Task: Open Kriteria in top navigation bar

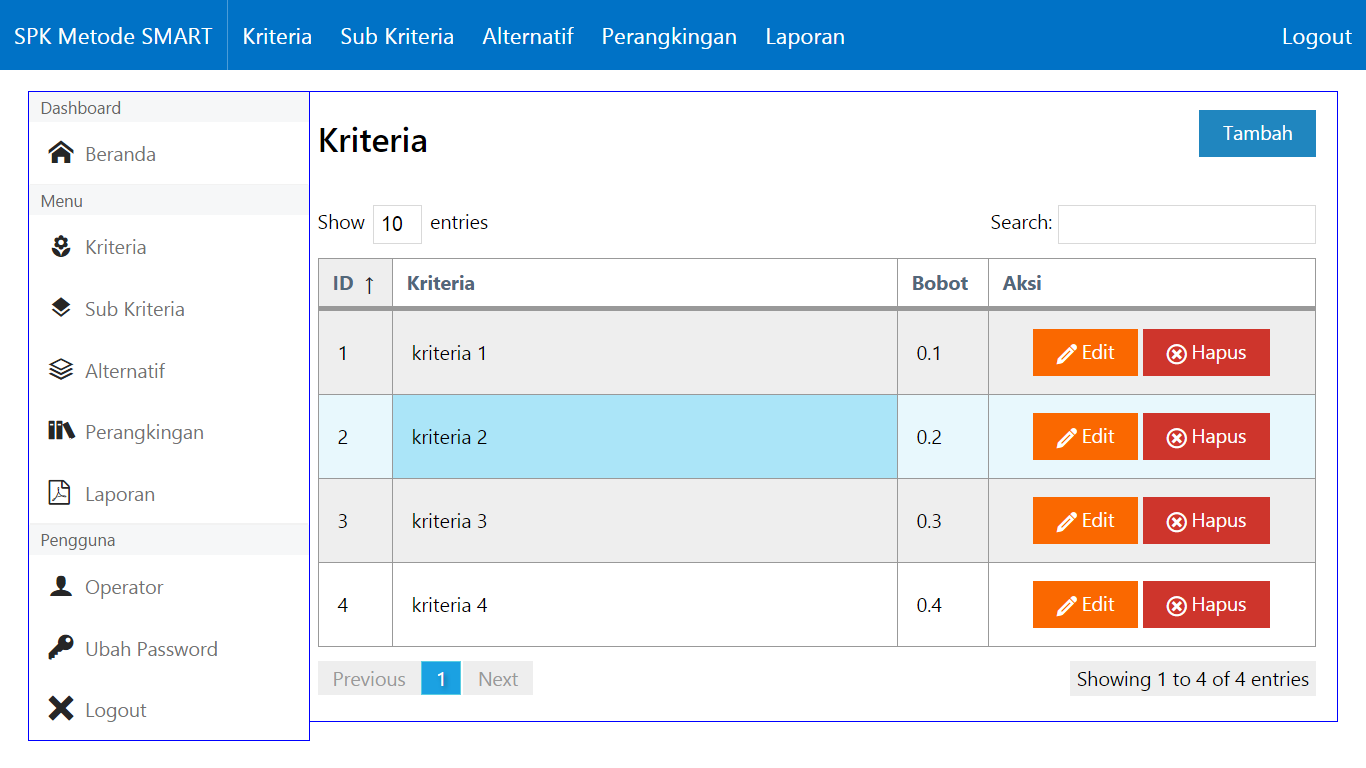Action: [x=277, y=36]
